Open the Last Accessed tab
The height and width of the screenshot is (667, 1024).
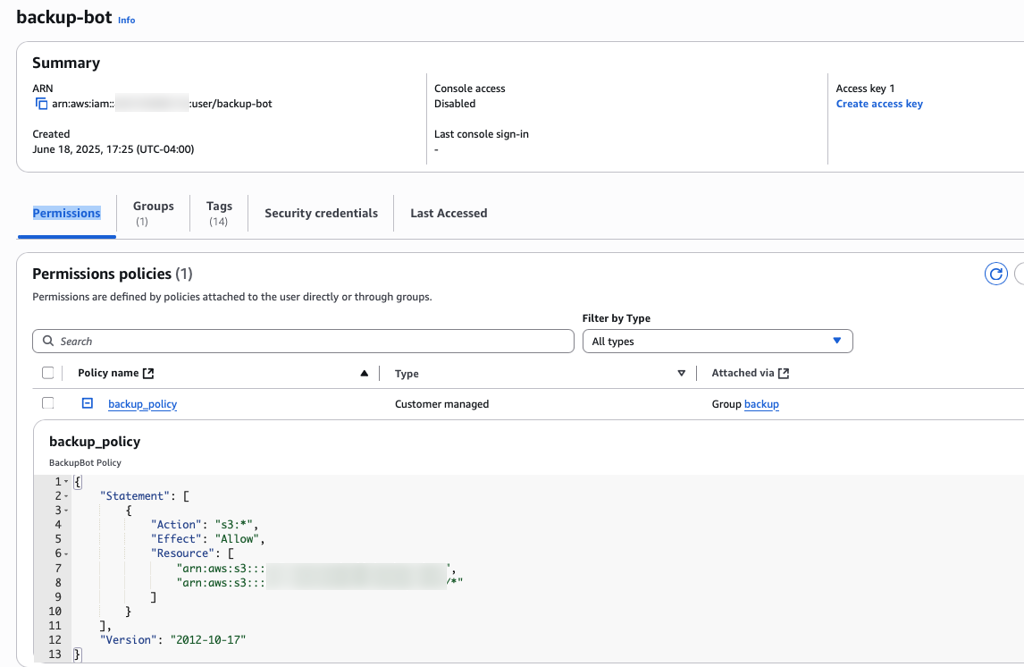448,213
